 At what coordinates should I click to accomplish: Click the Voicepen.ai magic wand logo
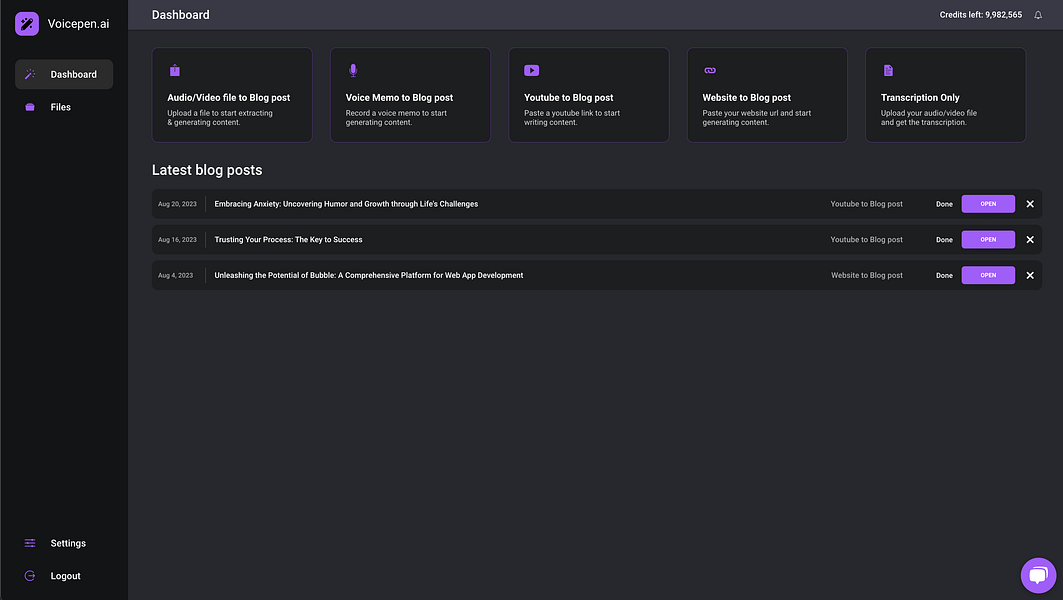click(x=27, y=23)
